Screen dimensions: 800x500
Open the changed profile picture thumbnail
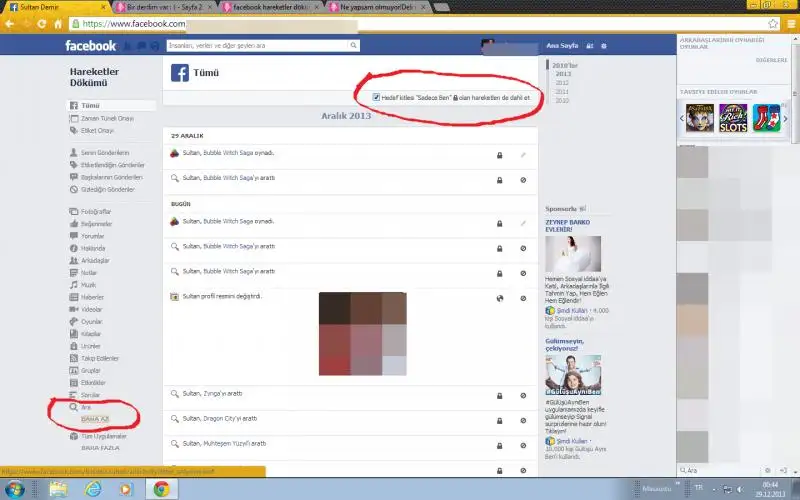(x=363, y=334)
